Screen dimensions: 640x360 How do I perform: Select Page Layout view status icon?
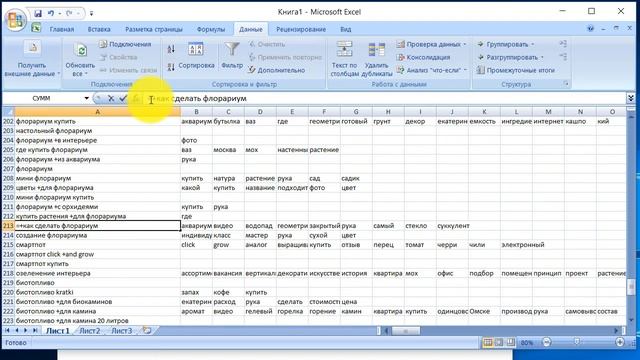pos(499,342)
